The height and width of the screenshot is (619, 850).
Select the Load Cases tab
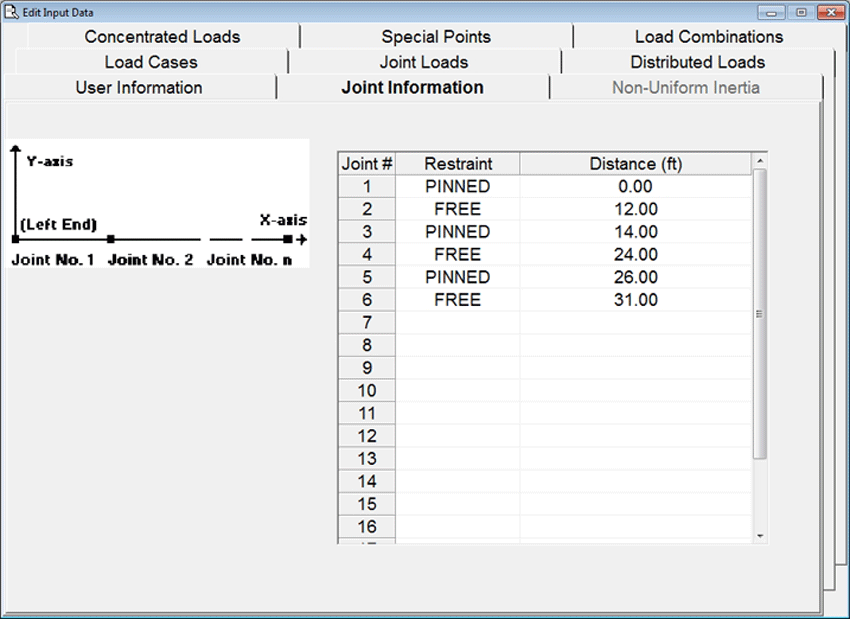(151, 62)
